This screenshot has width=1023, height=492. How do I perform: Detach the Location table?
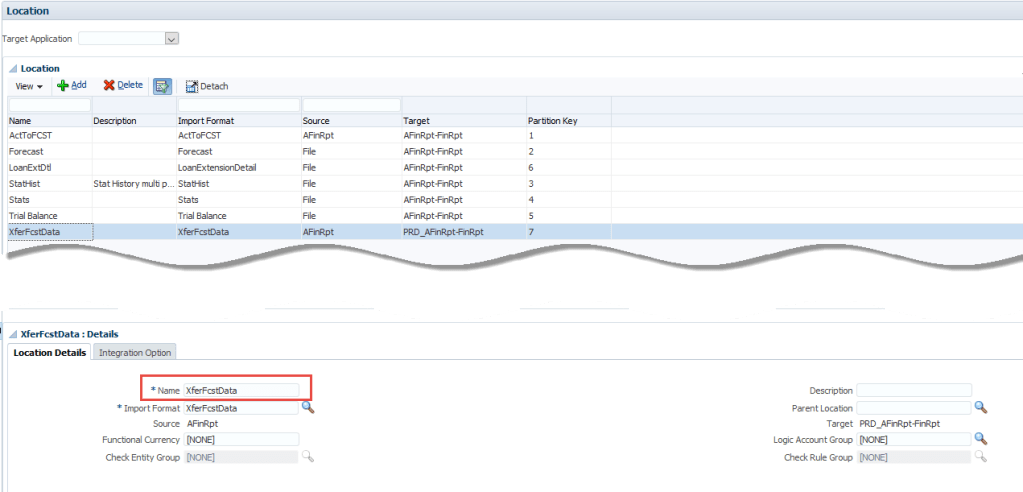click(x=207, y=86)
